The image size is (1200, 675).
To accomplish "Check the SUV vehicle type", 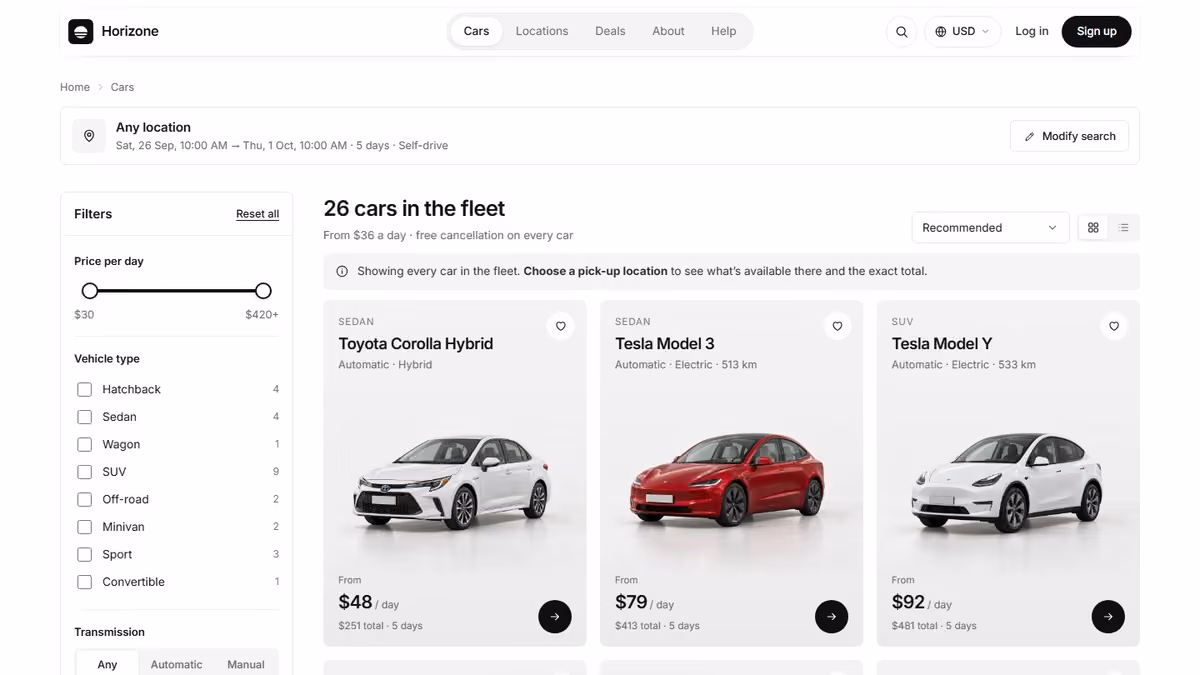I will pos(85,472).
